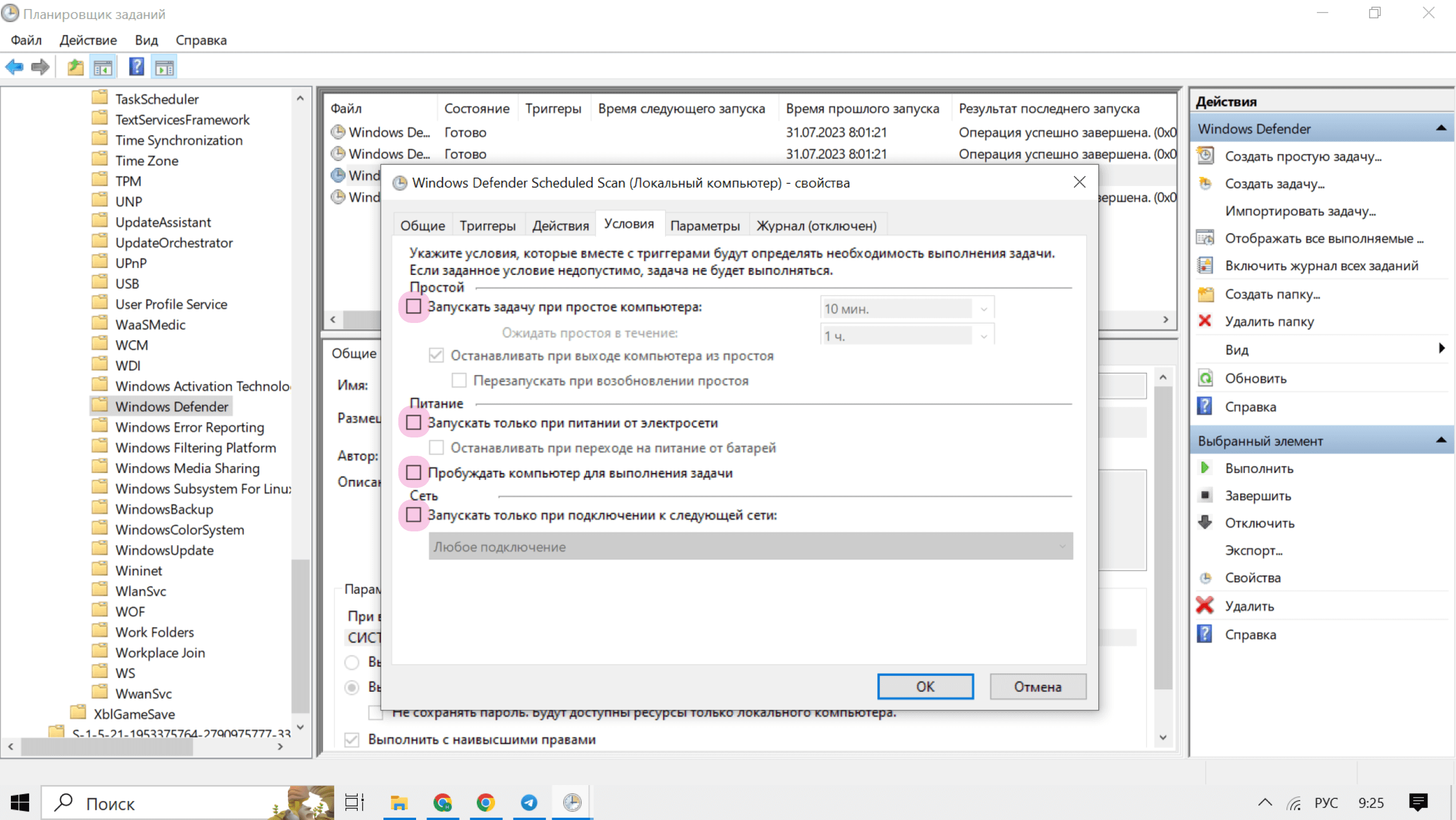Select the Windows Error Reporting folder
Screen dimensions: 1456x820
[x=189, y=427]
